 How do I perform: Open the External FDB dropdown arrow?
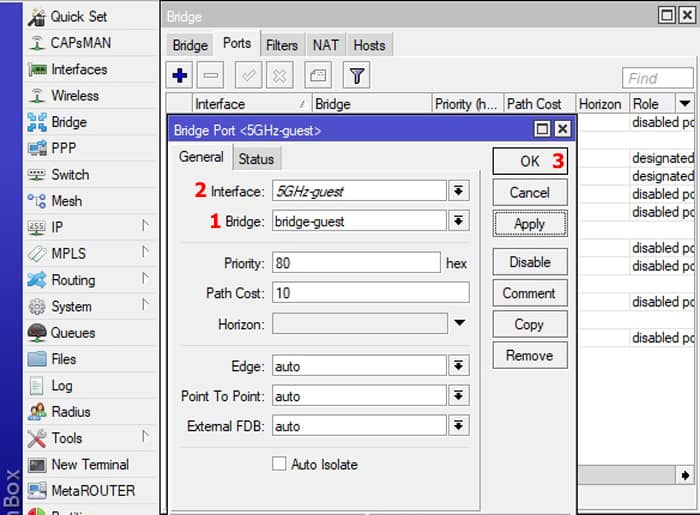pyautogui.click(x=458, y=426)
